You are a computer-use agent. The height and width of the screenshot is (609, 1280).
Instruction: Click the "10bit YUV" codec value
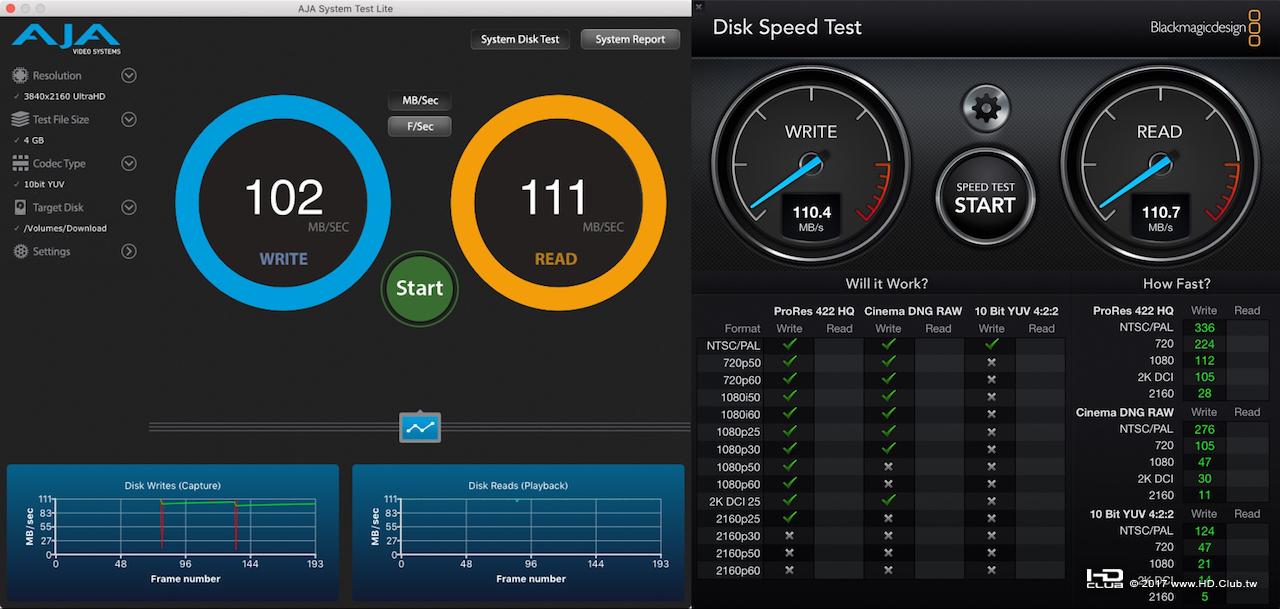pos(44,185)
